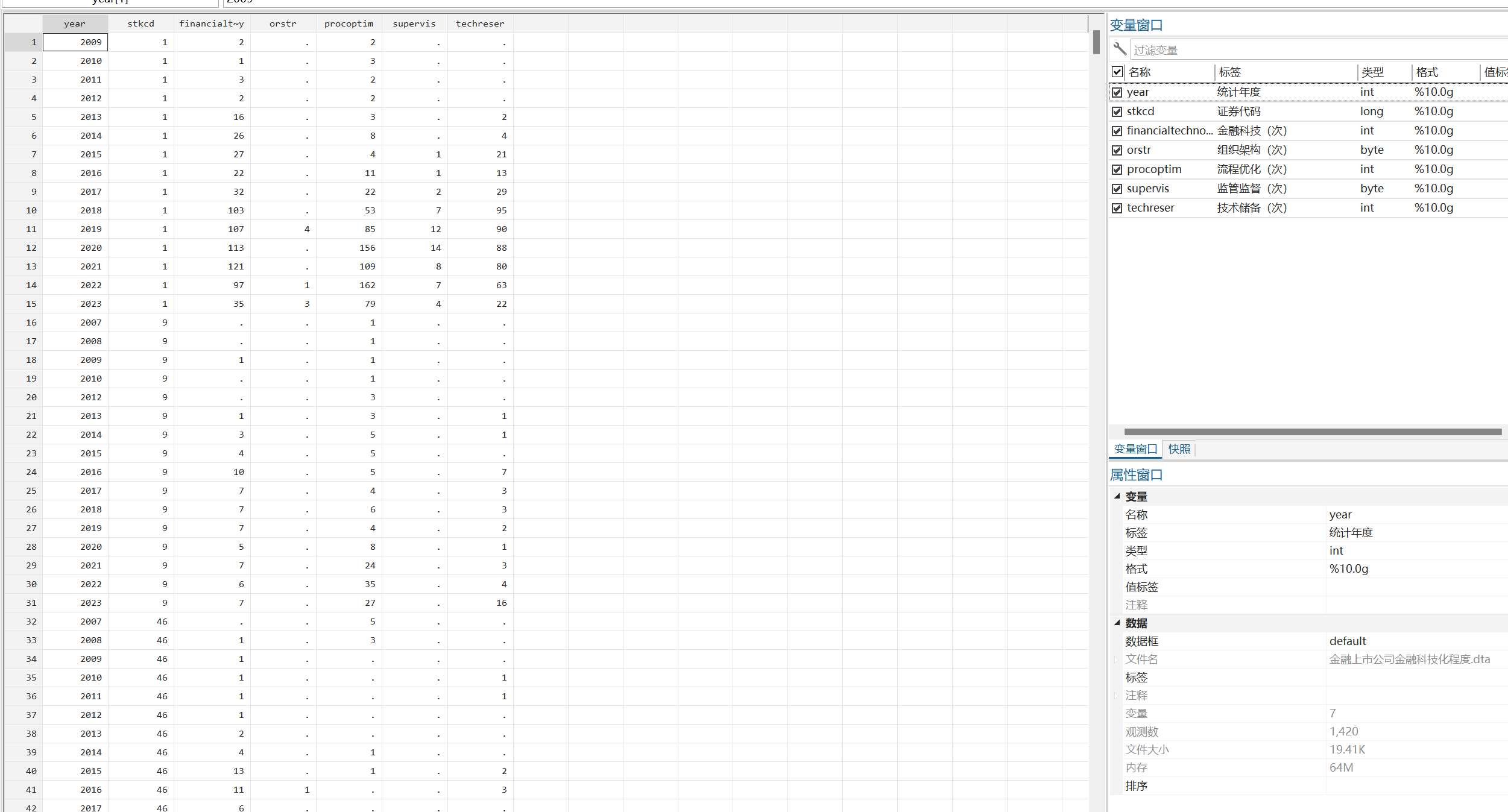
Task: Switch to the 快照 tab
Action: pyautogui.click(x=1179, y=449)
